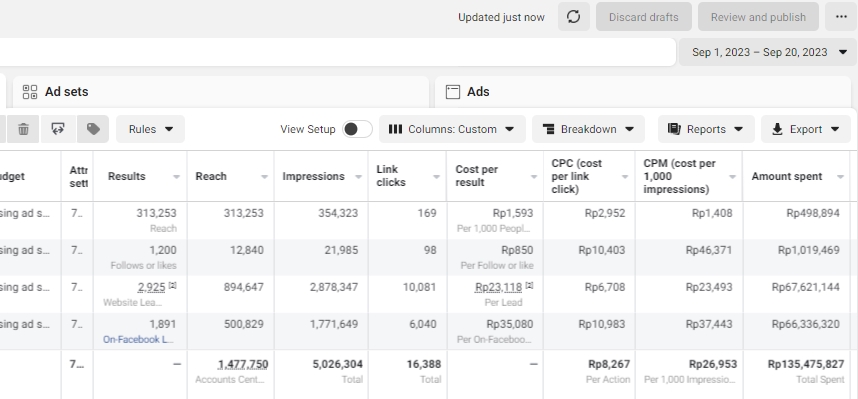
Task: Click the Updated just now status text
Action: [501, 18]
